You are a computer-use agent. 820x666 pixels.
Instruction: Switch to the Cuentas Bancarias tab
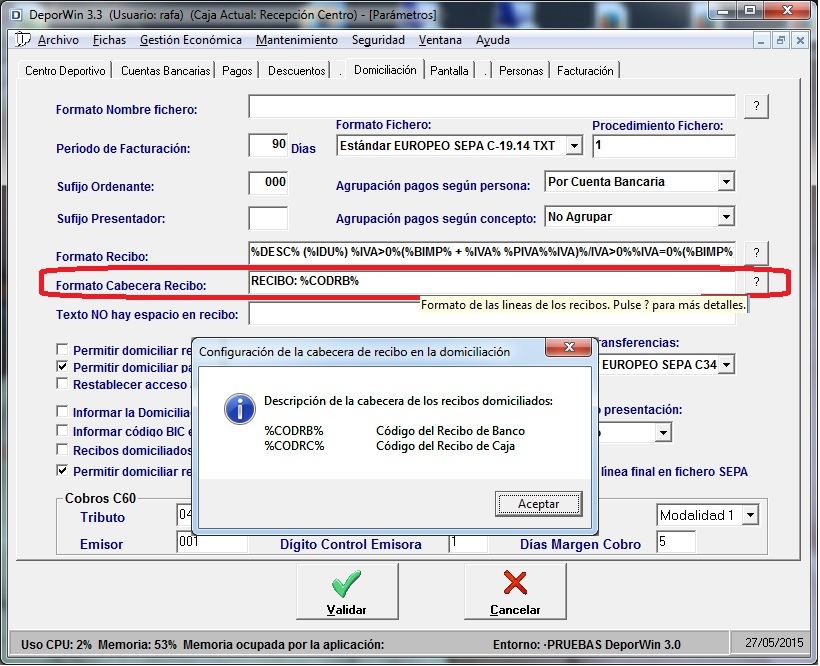click(x=165, y=71)
